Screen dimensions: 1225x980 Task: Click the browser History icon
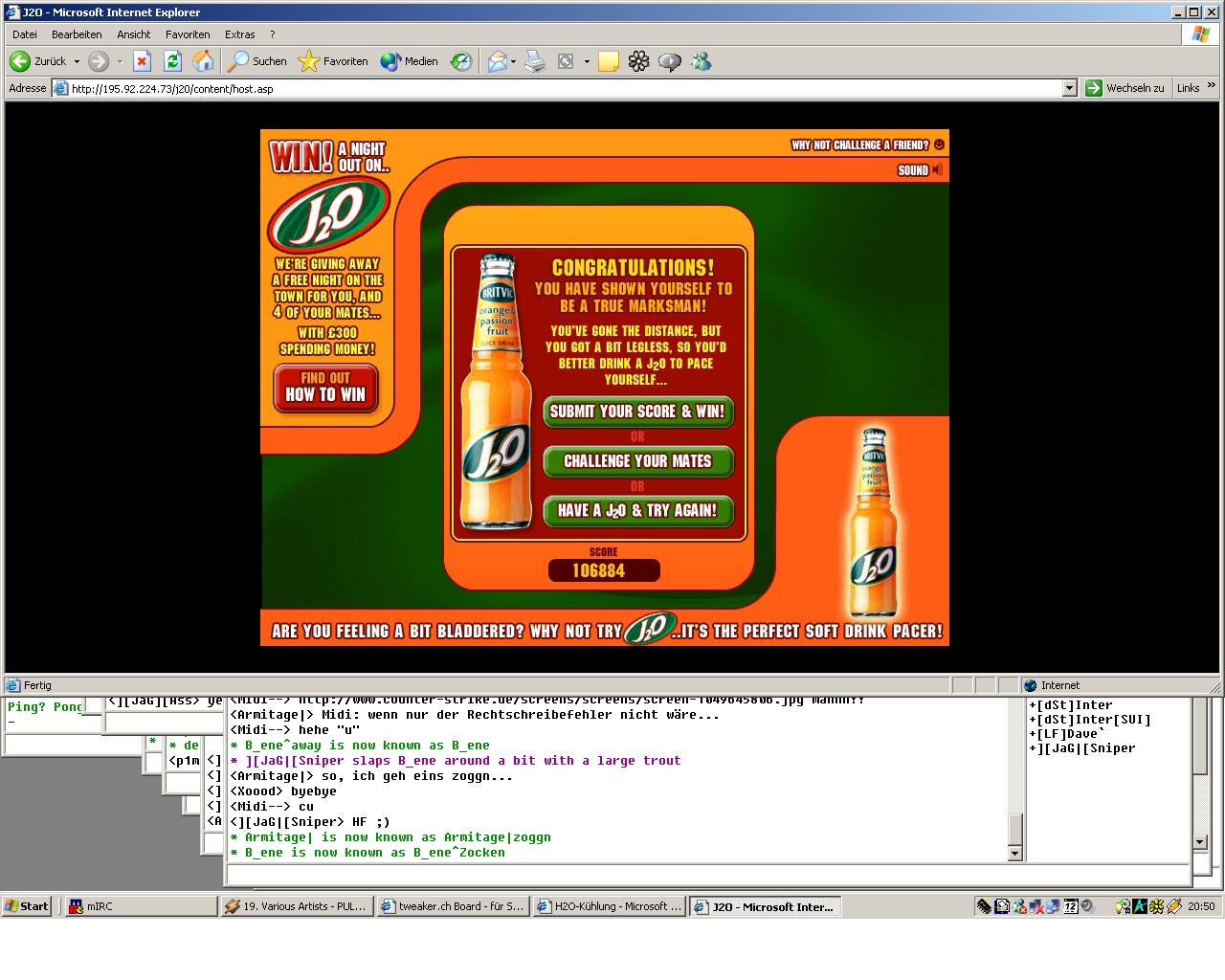461,61
